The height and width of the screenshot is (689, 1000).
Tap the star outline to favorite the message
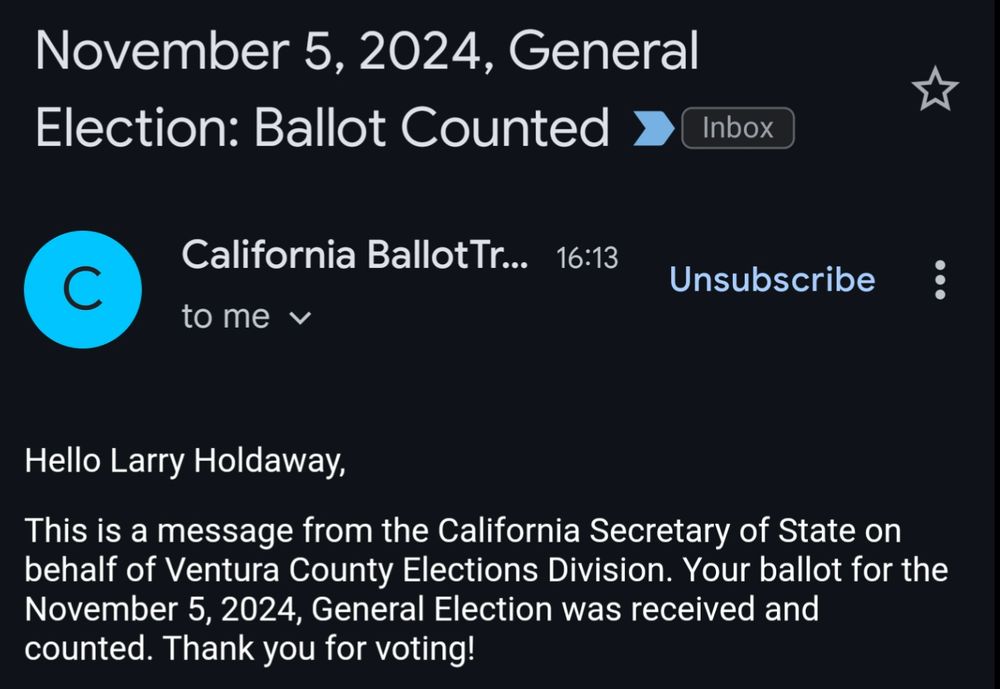tap(936, 90)
